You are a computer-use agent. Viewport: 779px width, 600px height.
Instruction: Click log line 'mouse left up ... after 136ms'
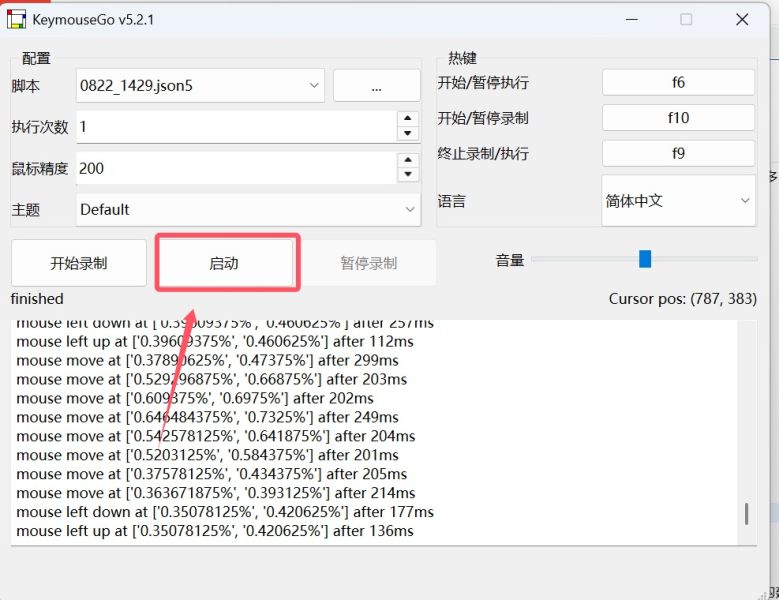pyautogui.click(x=215, y=531)
